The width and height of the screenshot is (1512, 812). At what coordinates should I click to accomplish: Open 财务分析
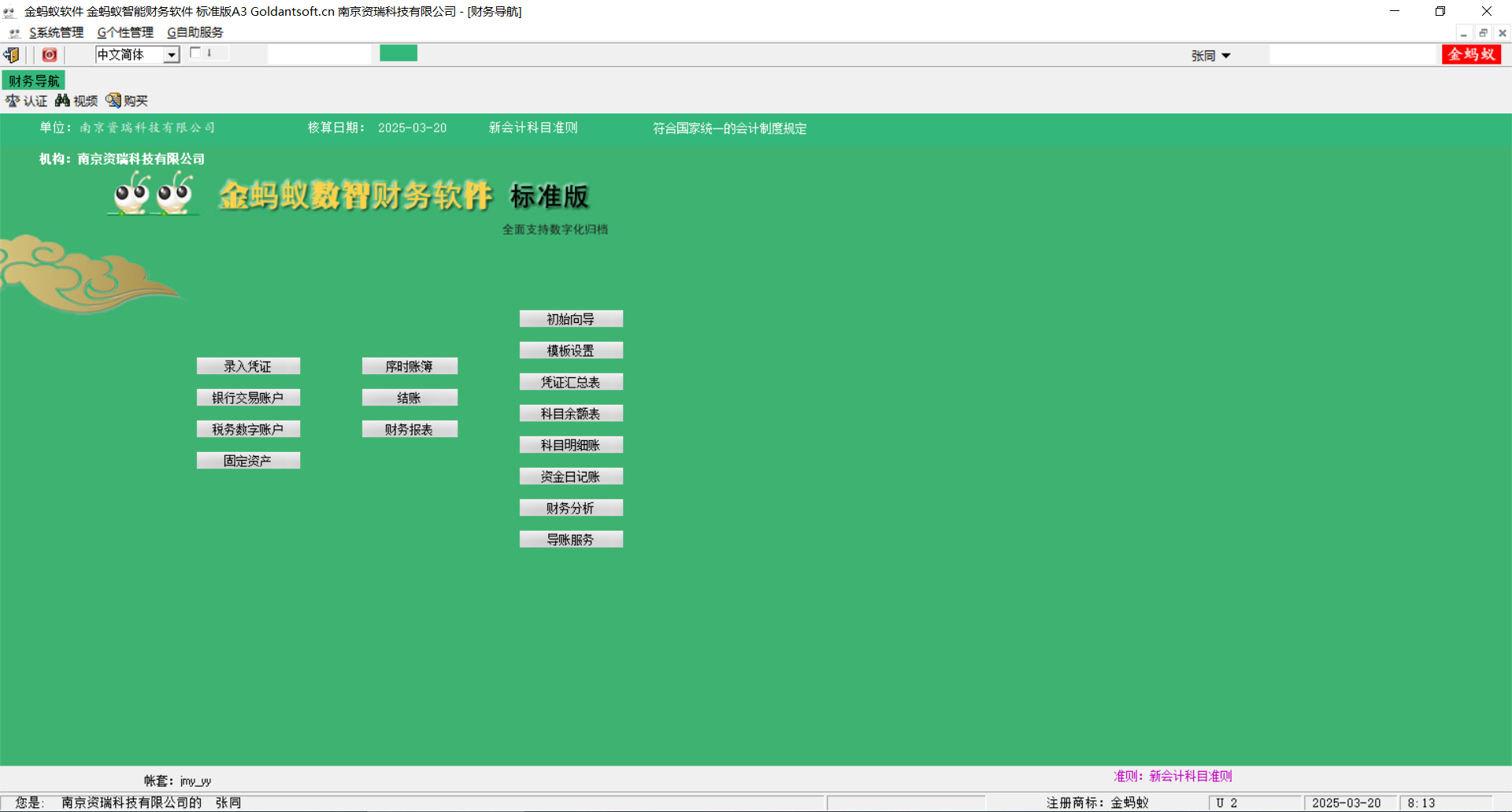pos(571,508)
